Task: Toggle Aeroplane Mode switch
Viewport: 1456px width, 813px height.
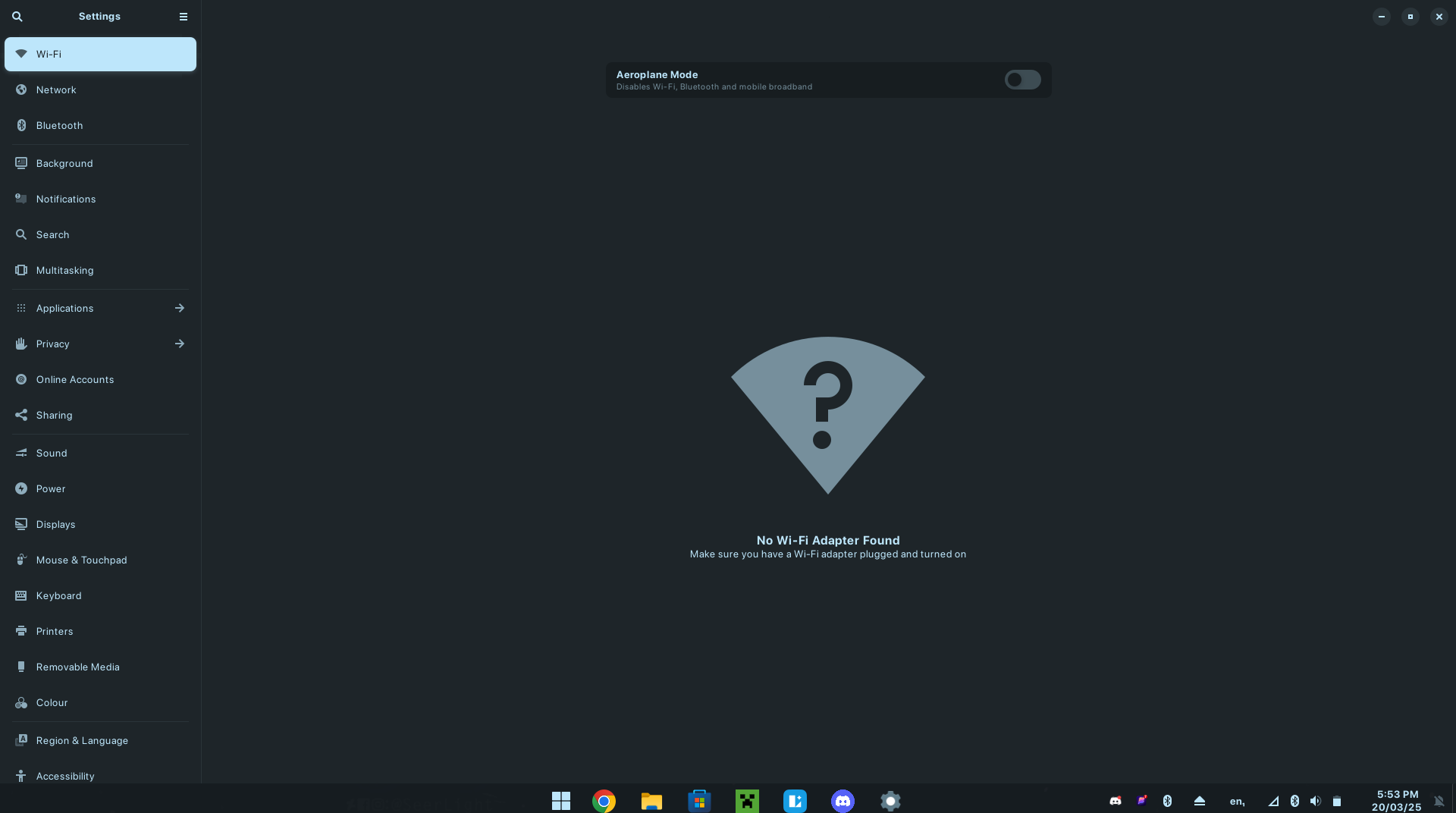Action: pyautogui.click(x=1022, y=80)
